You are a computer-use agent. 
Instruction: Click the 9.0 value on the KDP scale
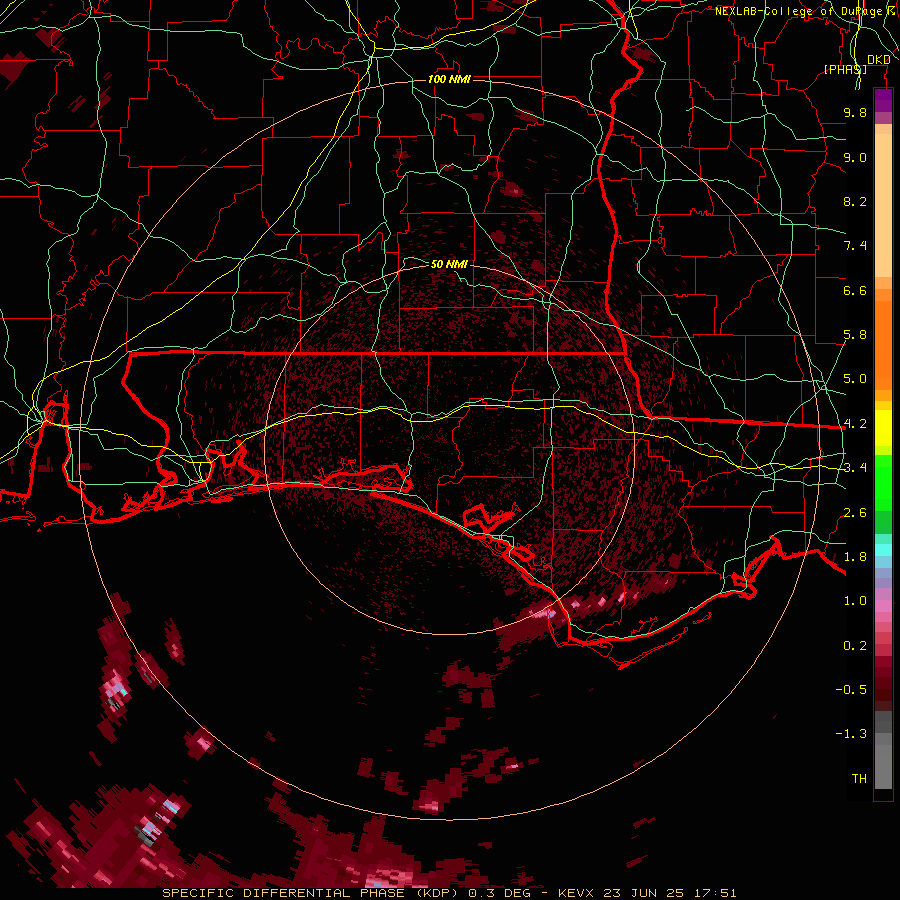[x=855, y=157]
